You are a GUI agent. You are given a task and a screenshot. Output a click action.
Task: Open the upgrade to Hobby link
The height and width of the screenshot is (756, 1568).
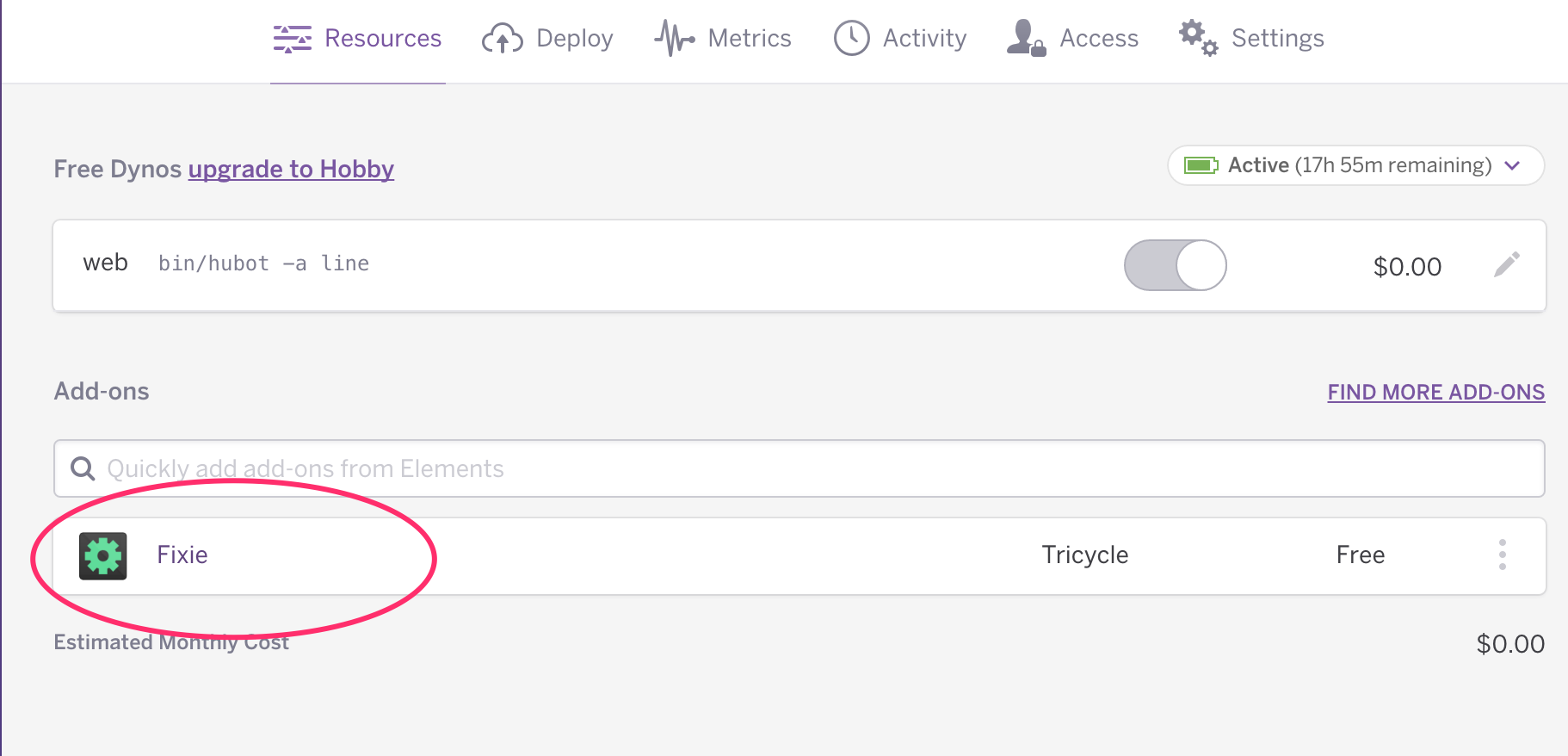[290, 169]
